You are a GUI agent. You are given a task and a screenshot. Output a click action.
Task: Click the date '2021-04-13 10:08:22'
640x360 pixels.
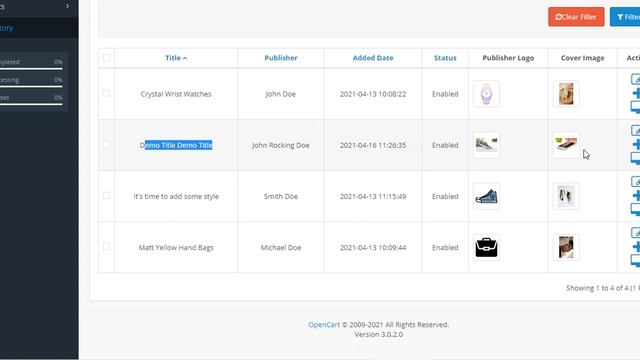pos(373,94)
